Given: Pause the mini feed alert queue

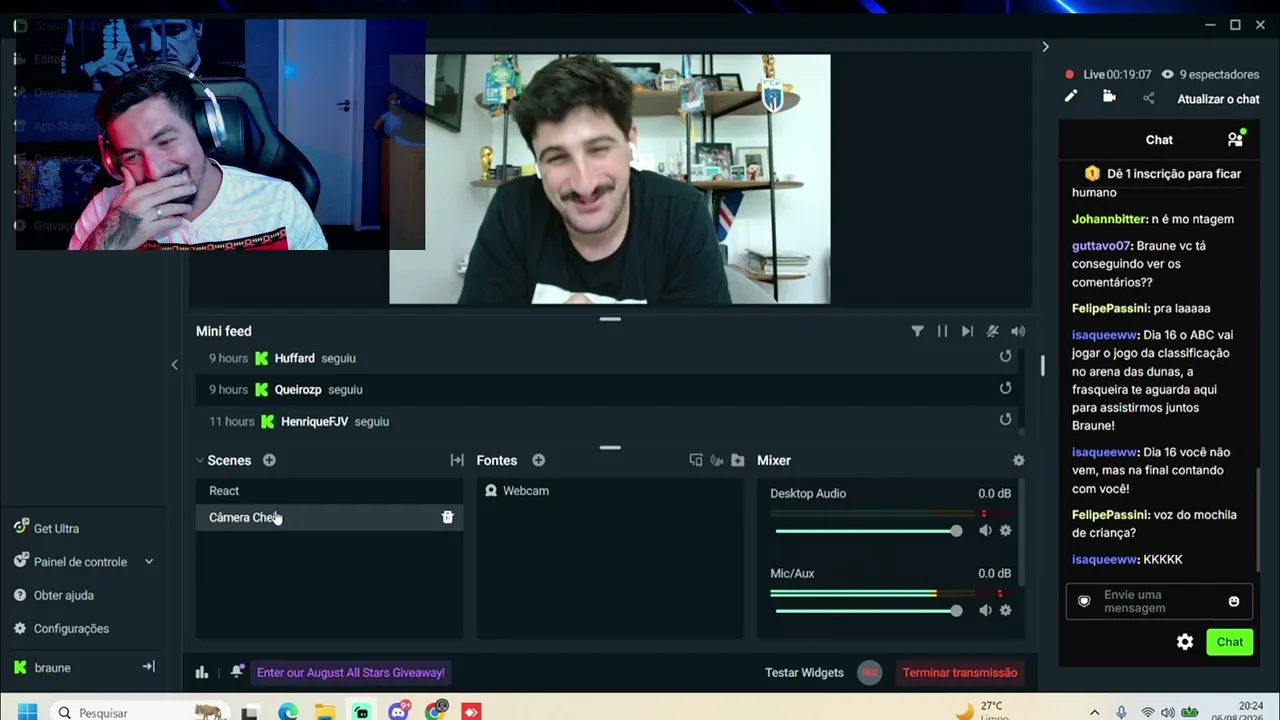Looking at the screenshot, I should click(942, 331).
